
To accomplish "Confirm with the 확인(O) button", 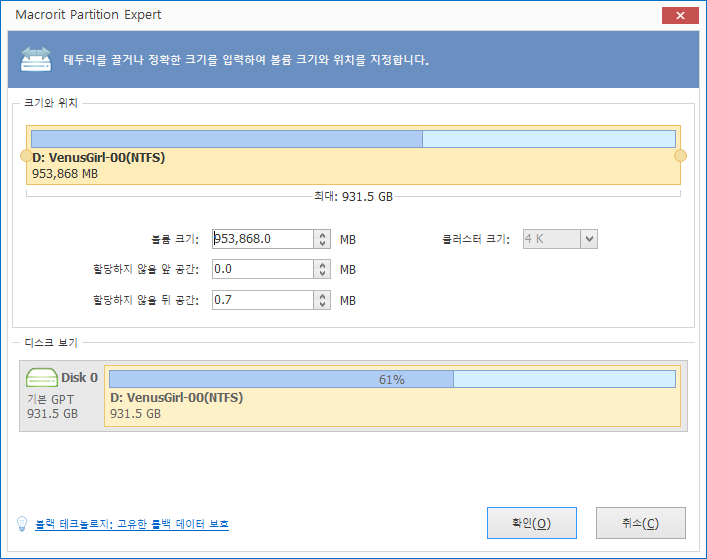I will coord(532,523).
